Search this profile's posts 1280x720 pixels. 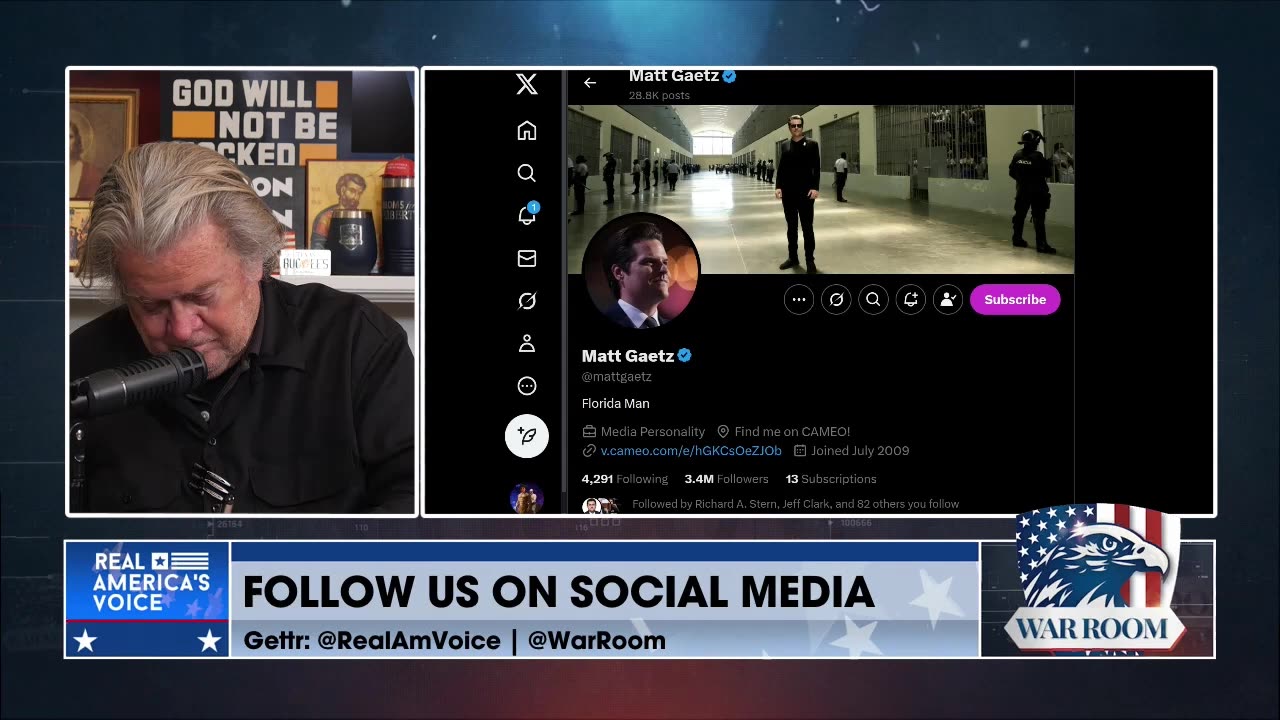pyautogui.click(x=873, y=299)
